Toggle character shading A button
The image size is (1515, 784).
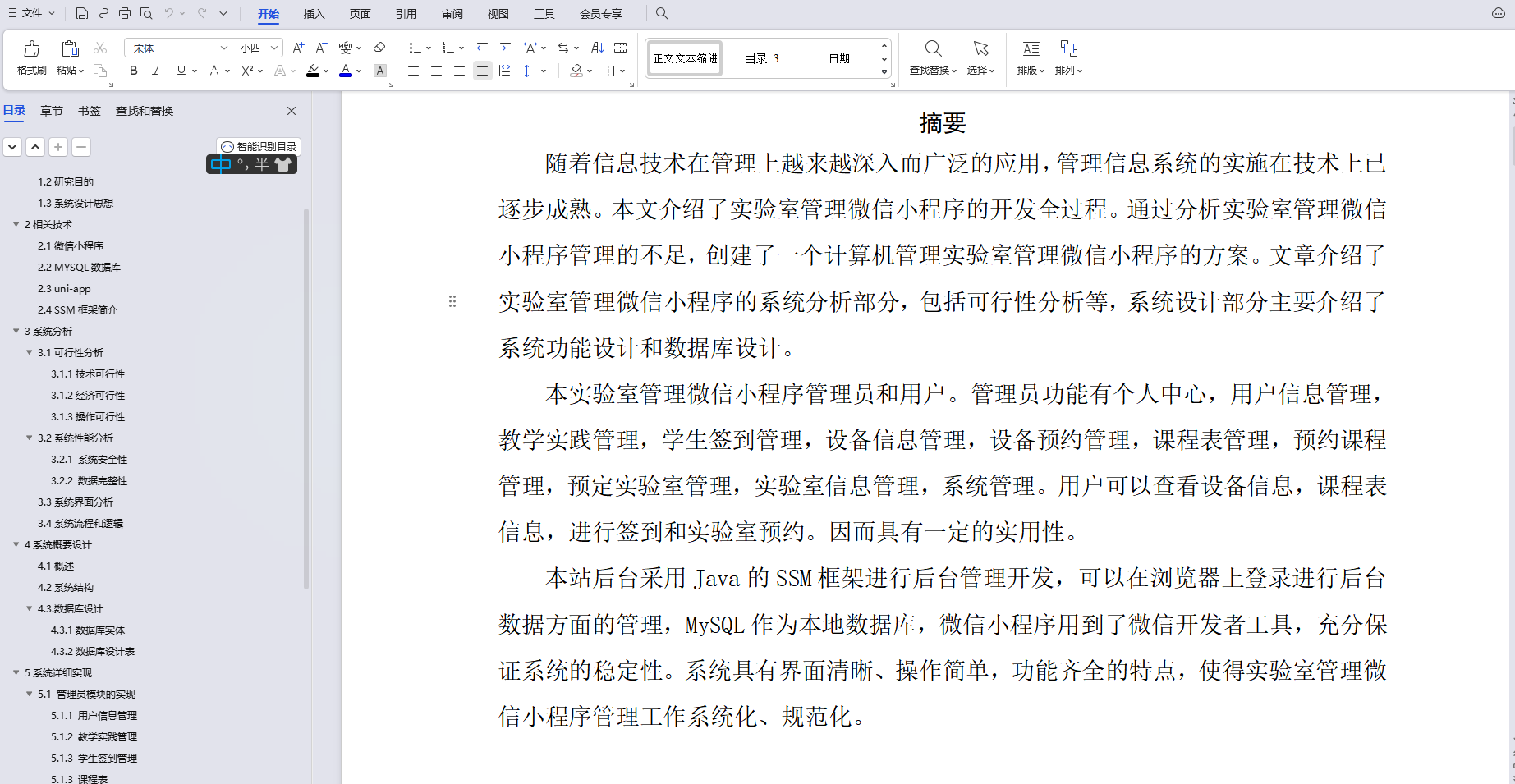(379, 71)
